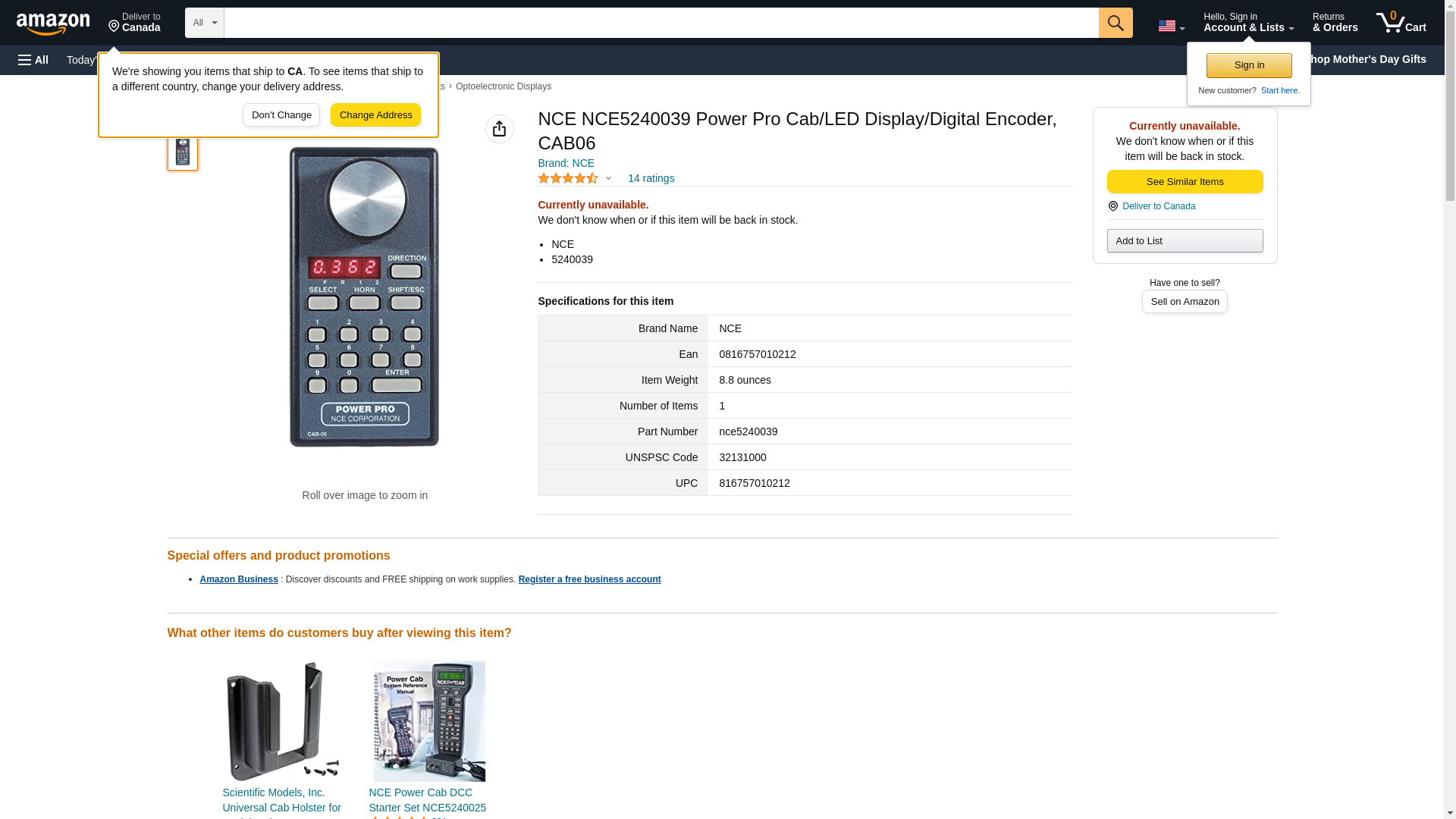
Task: Open the Optoelectronic Displays breadcrumb
Action: tap(503, 86)
